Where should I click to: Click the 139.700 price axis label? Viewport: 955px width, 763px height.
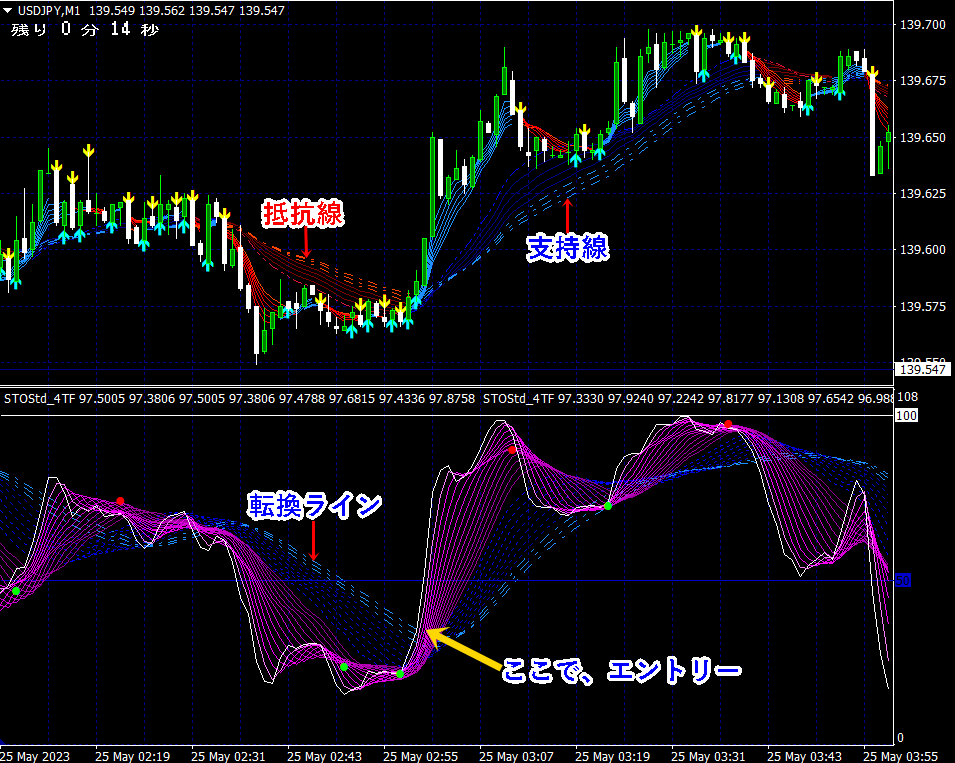(923, 24)
